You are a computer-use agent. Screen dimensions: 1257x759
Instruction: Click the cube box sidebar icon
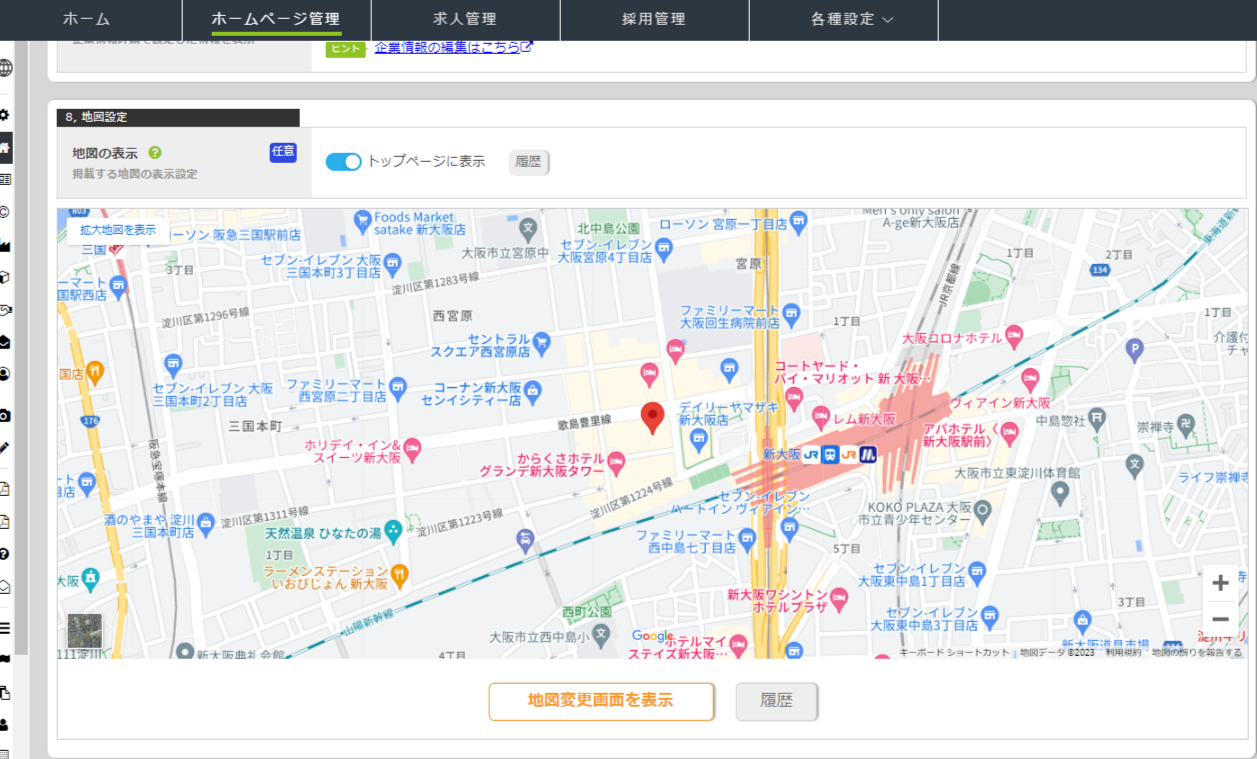[5, 277]
